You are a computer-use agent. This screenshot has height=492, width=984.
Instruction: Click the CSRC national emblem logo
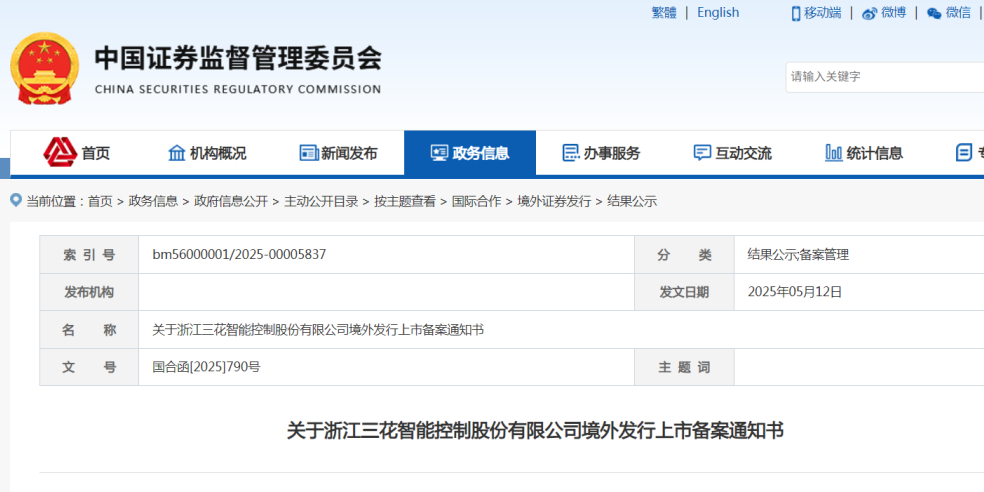[43, 68]
